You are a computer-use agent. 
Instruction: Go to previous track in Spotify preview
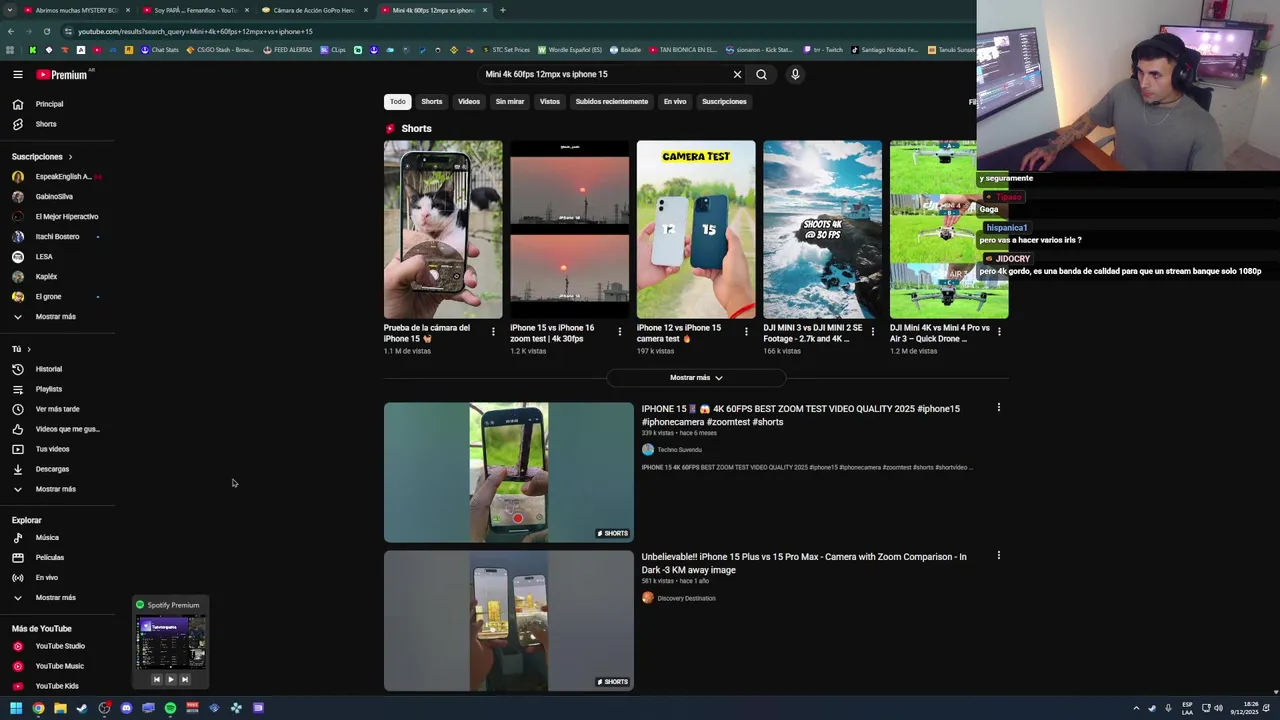[156, 680]
